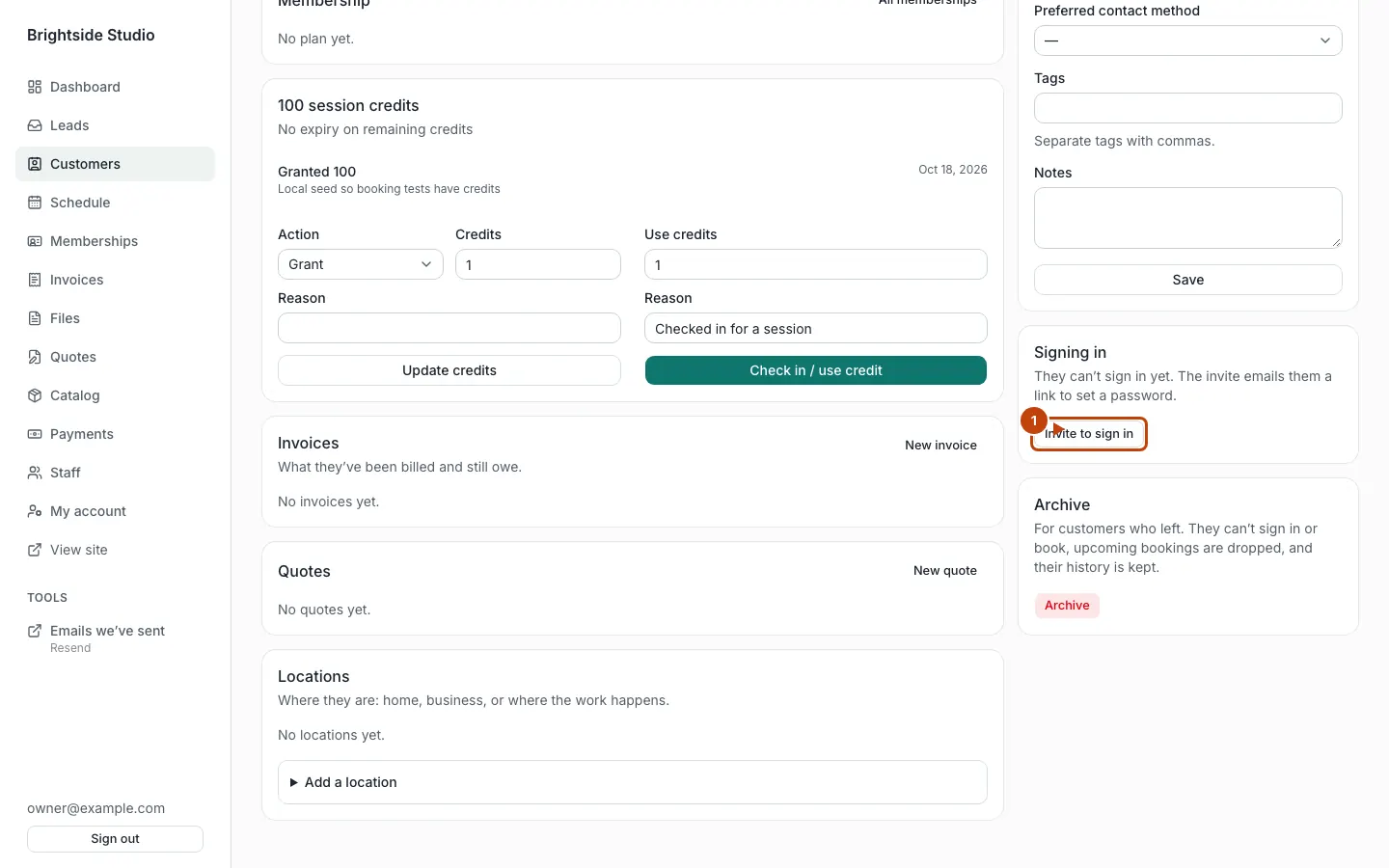Viewport: 1389px width, 868px height.
Task: Click the Credits amount field
Action: click(x=538, y=264)
